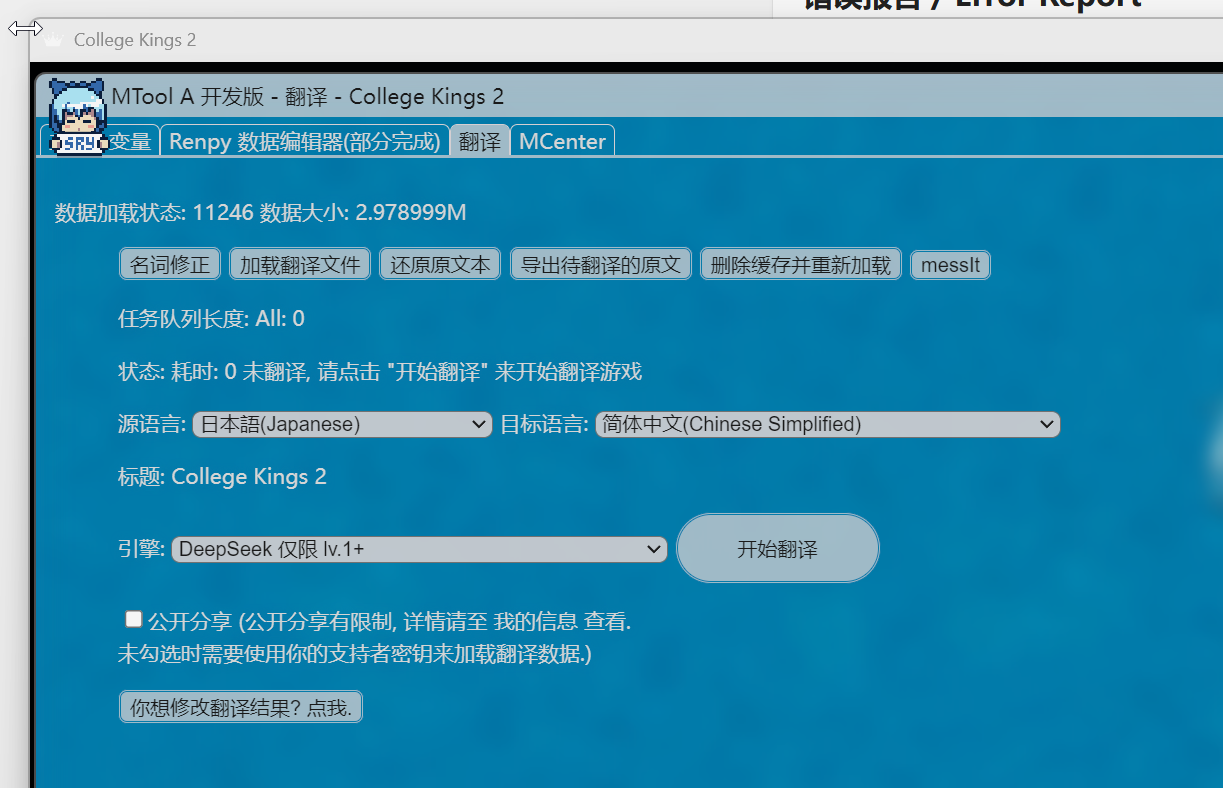Click 你想修改翻译结果? 点我. button
The width and height of the screenshot is (1223, 788).
[x=241, y=708]
